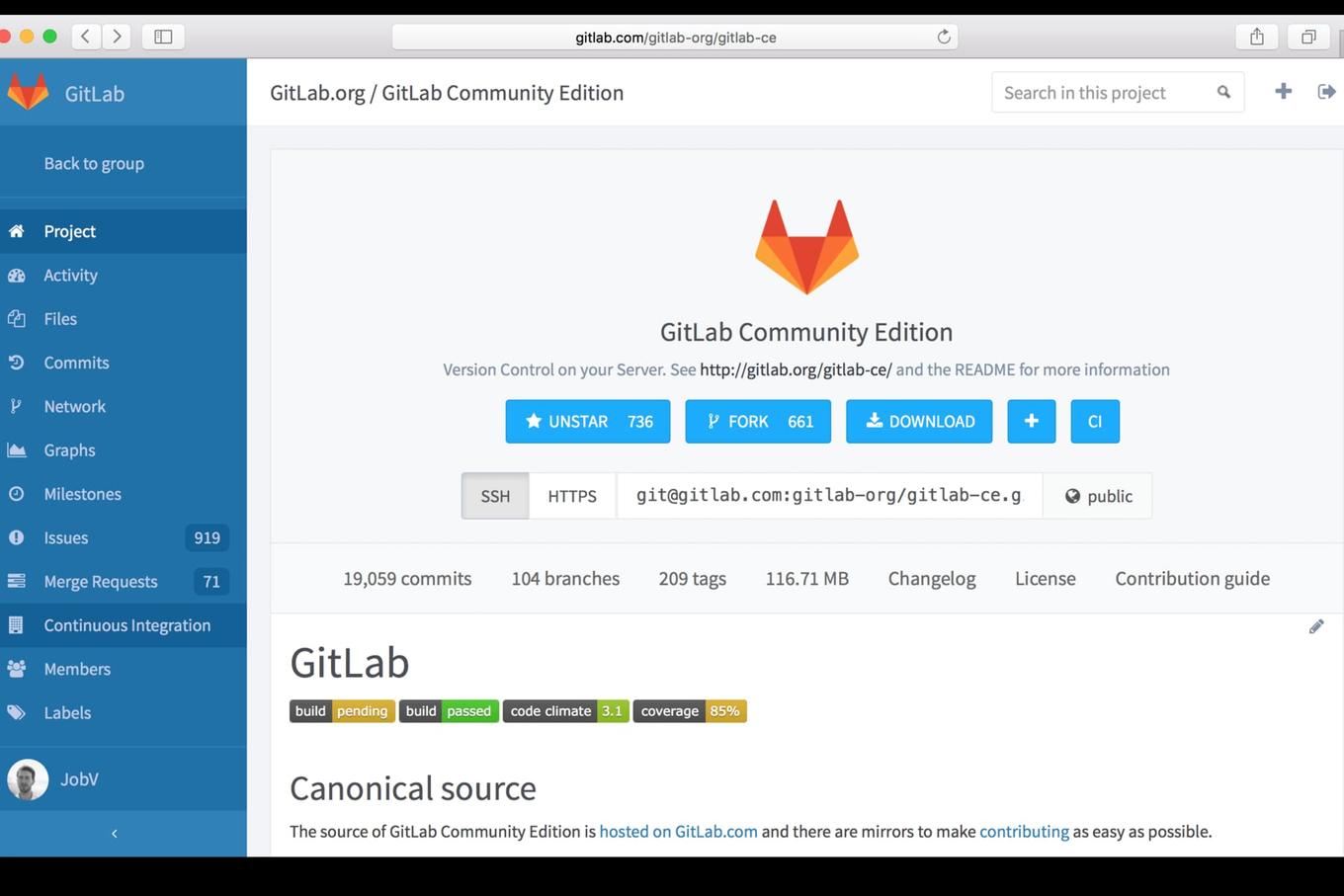
Task: Click the pencil edit README icon
Action: [1316, 626]
